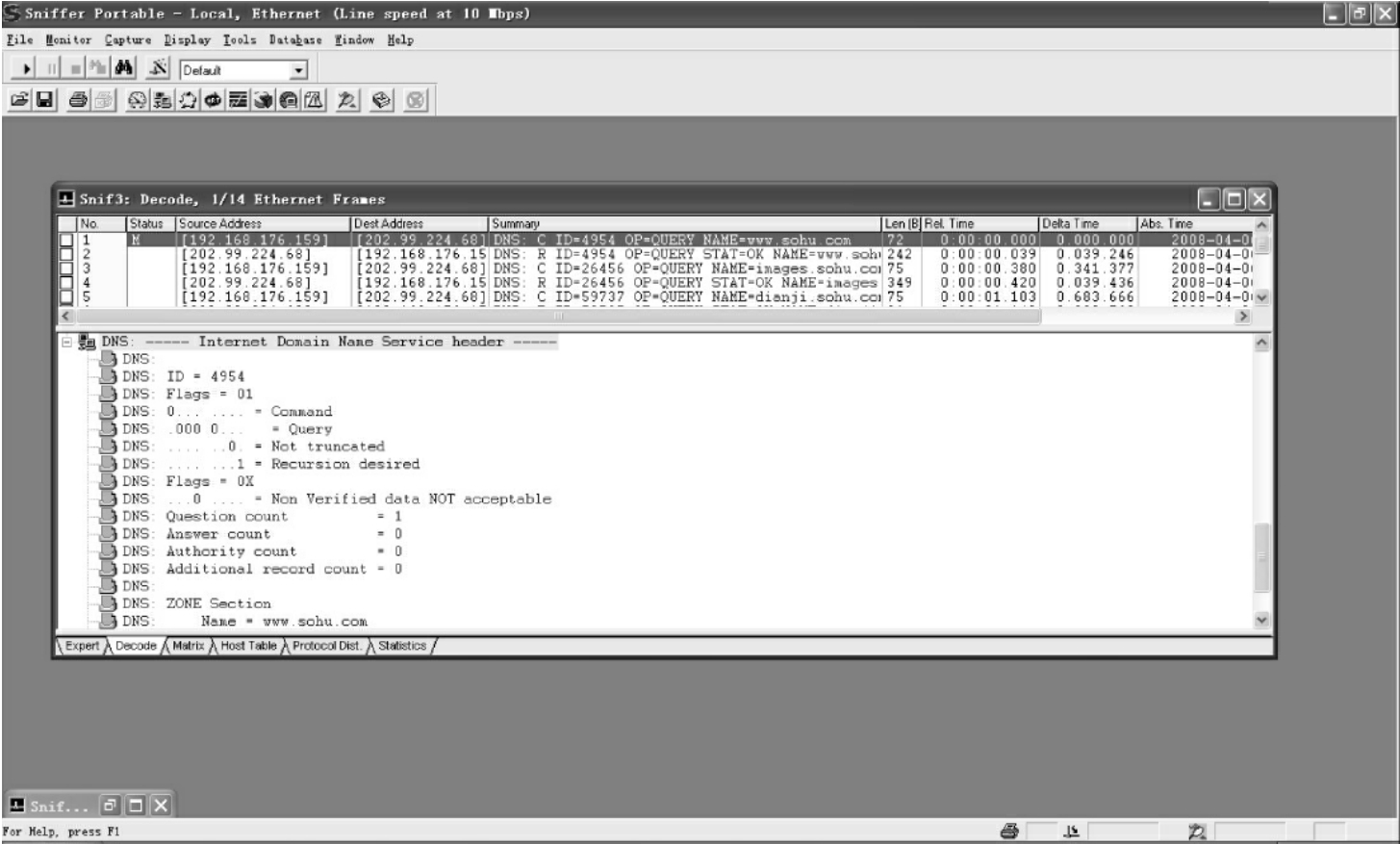The width and height of the screenshot is (1400, 844).
Task: Open the Database menu
Action: [x=295, y=39]
